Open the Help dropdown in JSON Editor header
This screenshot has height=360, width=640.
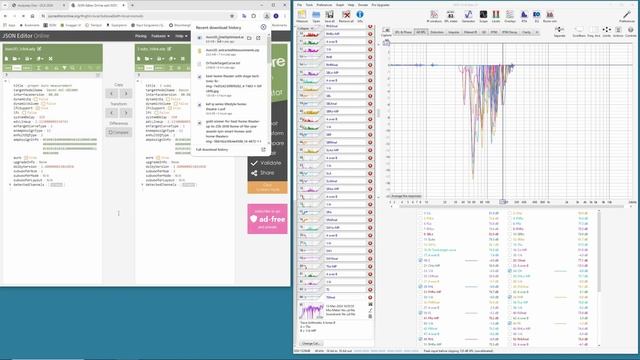click(x=181, y=36)
